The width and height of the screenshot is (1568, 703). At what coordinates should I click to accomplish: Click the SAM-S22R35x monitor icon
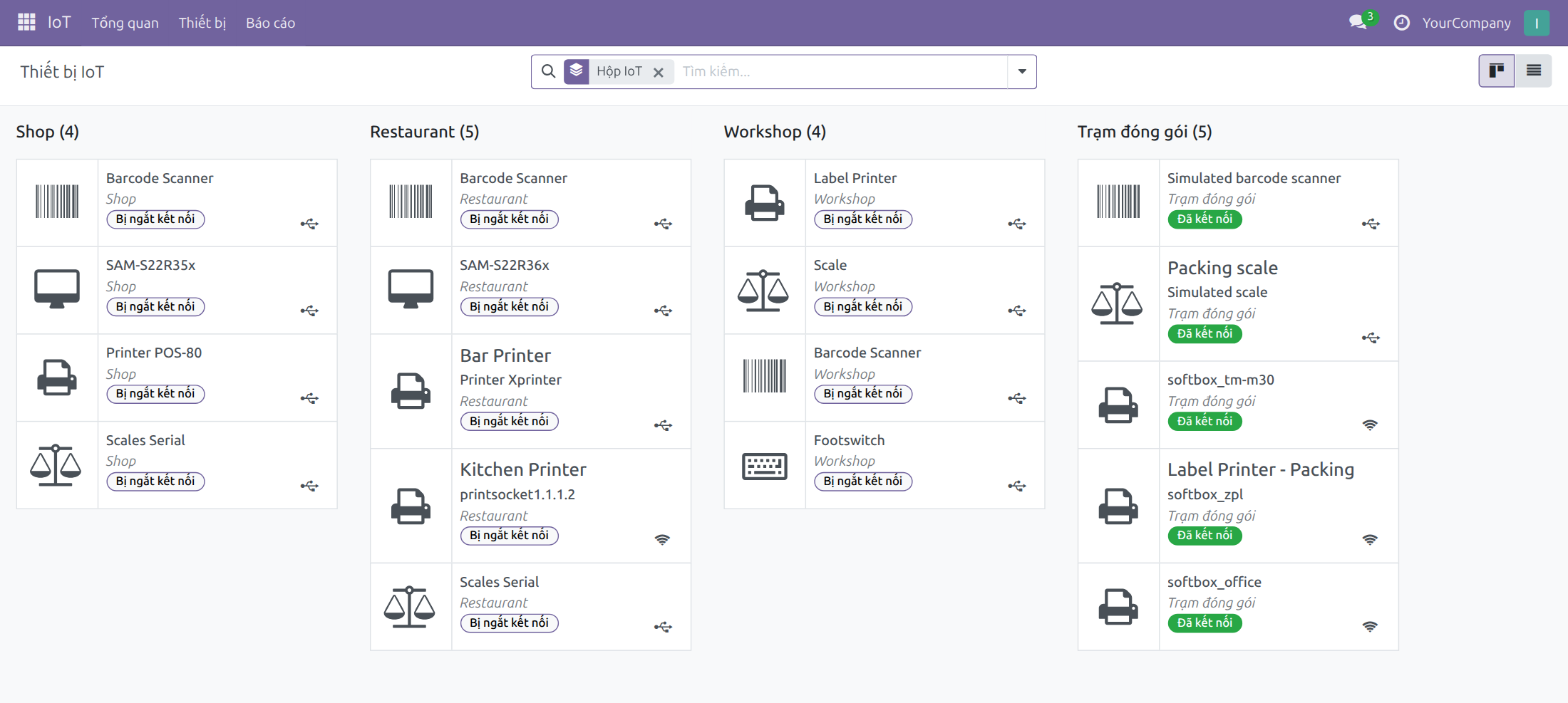click(x=57, y=288)
